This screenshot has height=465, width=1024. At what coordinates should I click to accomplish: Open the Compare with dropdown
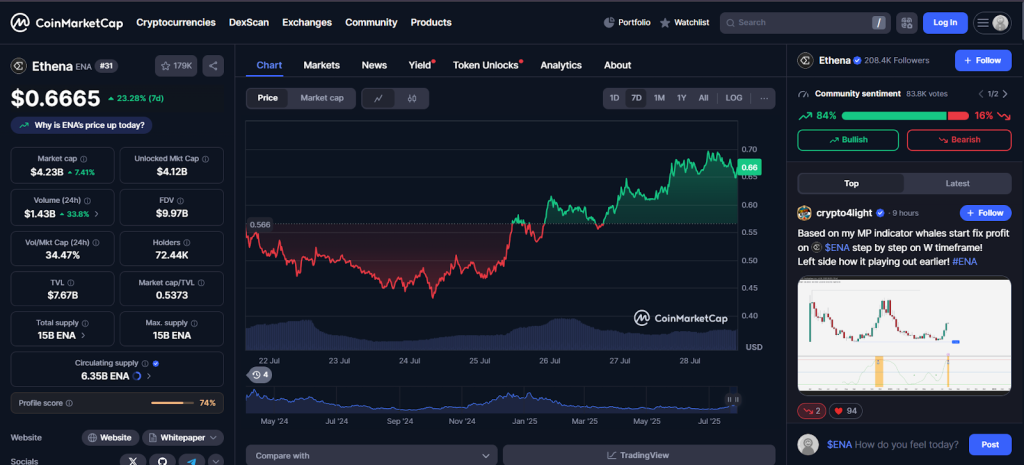372,455
